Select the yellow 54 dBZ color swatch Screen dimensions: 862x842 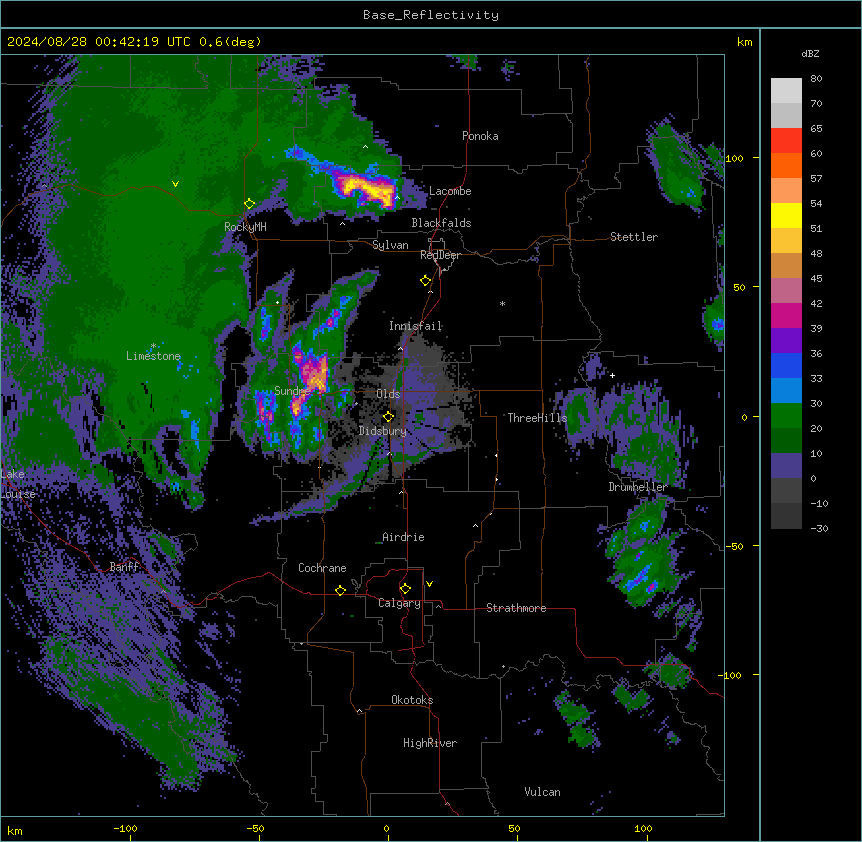coord(786,215)
